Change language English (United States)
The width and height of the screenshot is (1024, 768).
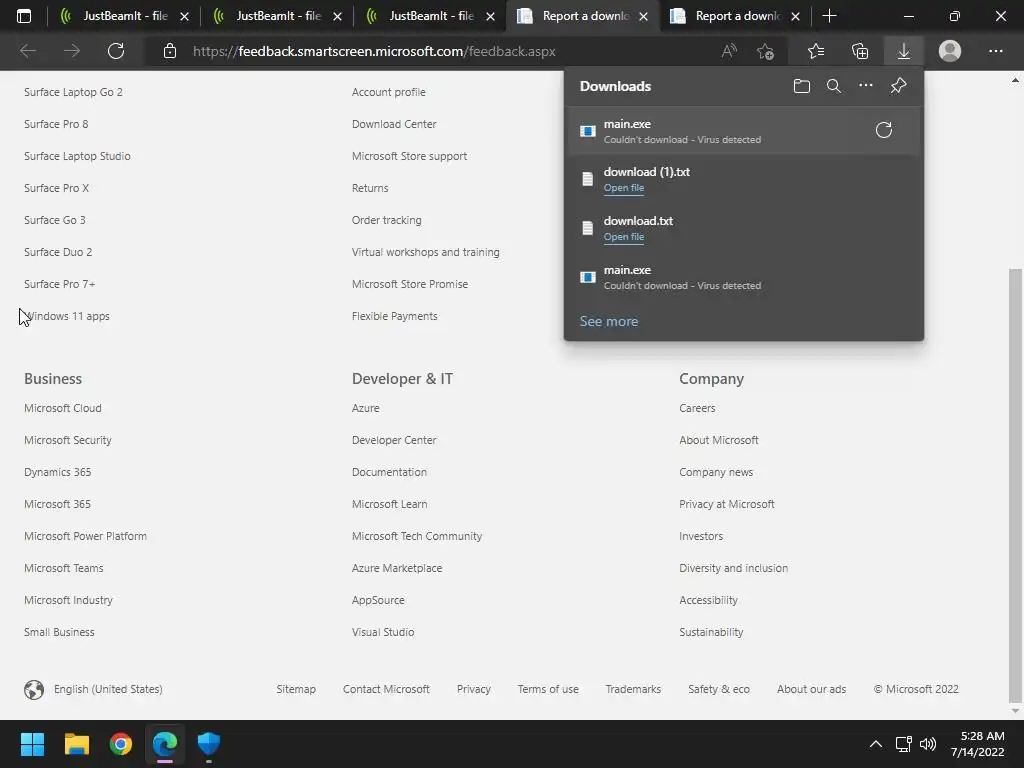click(x=93, y=689)
